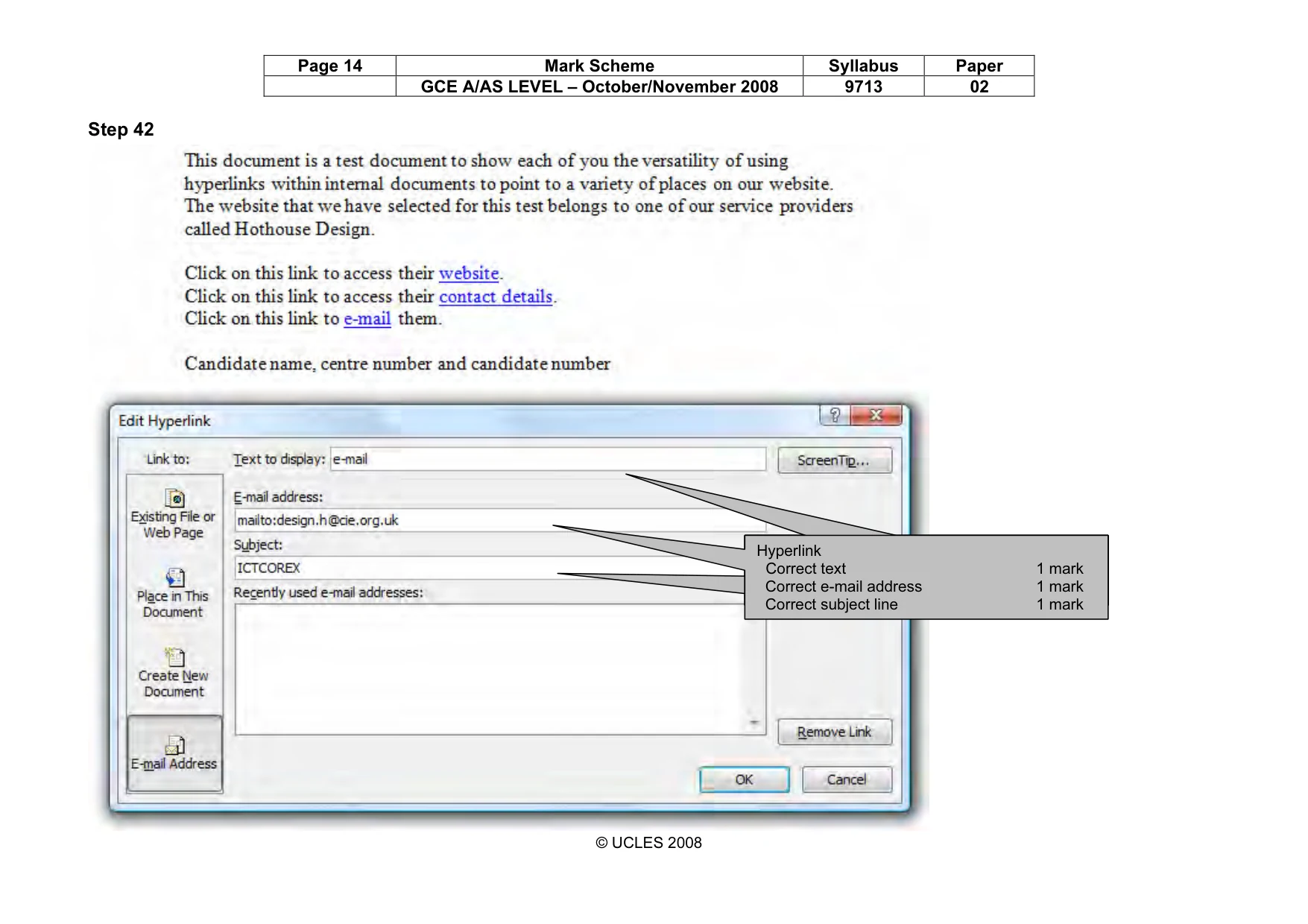Screen dimensions: 1308x924
Task: Click the 'Mark Scheme' header cell
Action: coord(599,66)
